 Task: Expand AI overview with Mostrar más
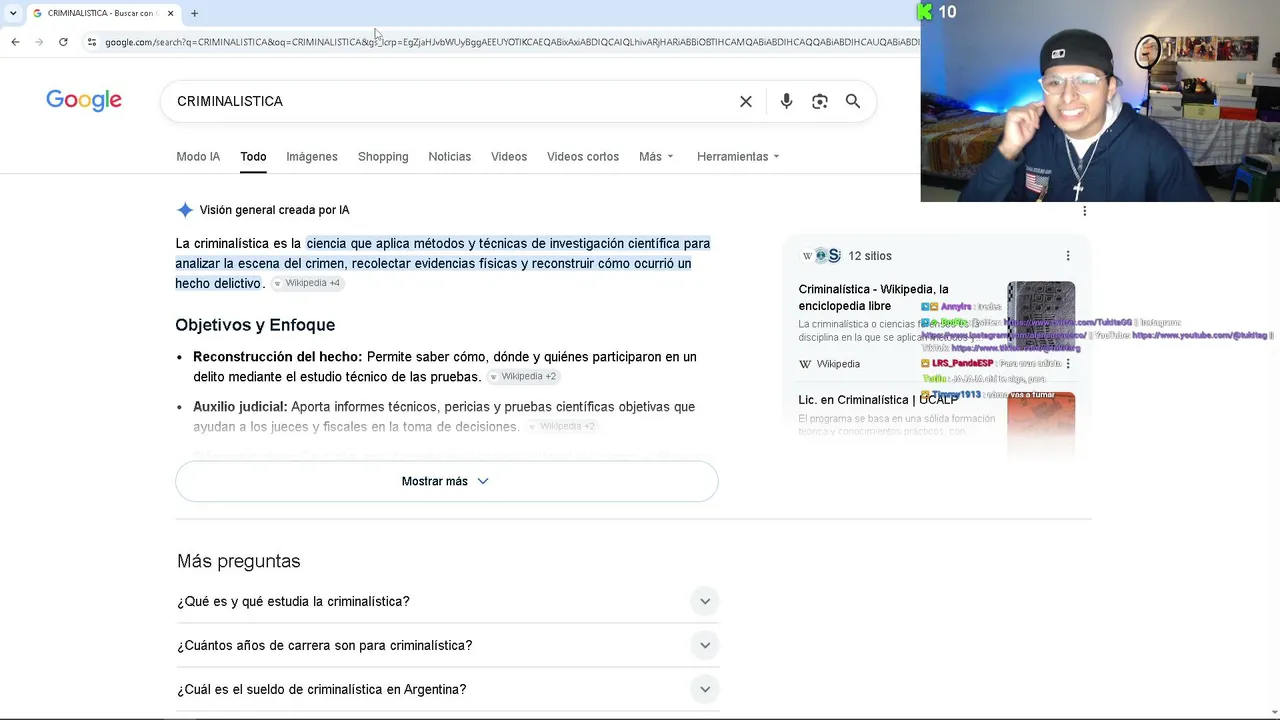[446, 481]
